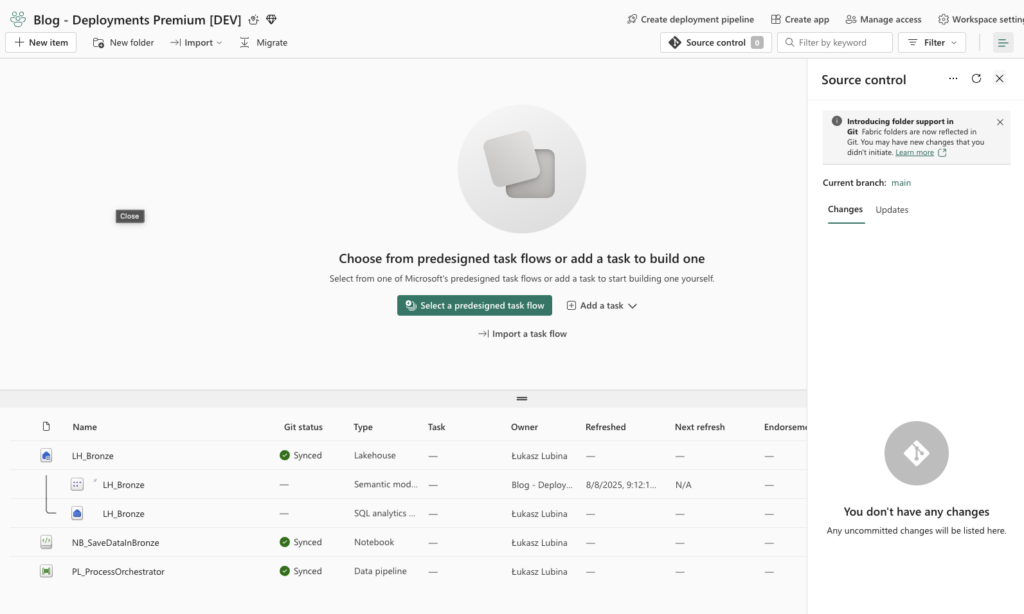Click the New item button
The height and width of the screenshot is (614, 1024).
click(41, 43)
